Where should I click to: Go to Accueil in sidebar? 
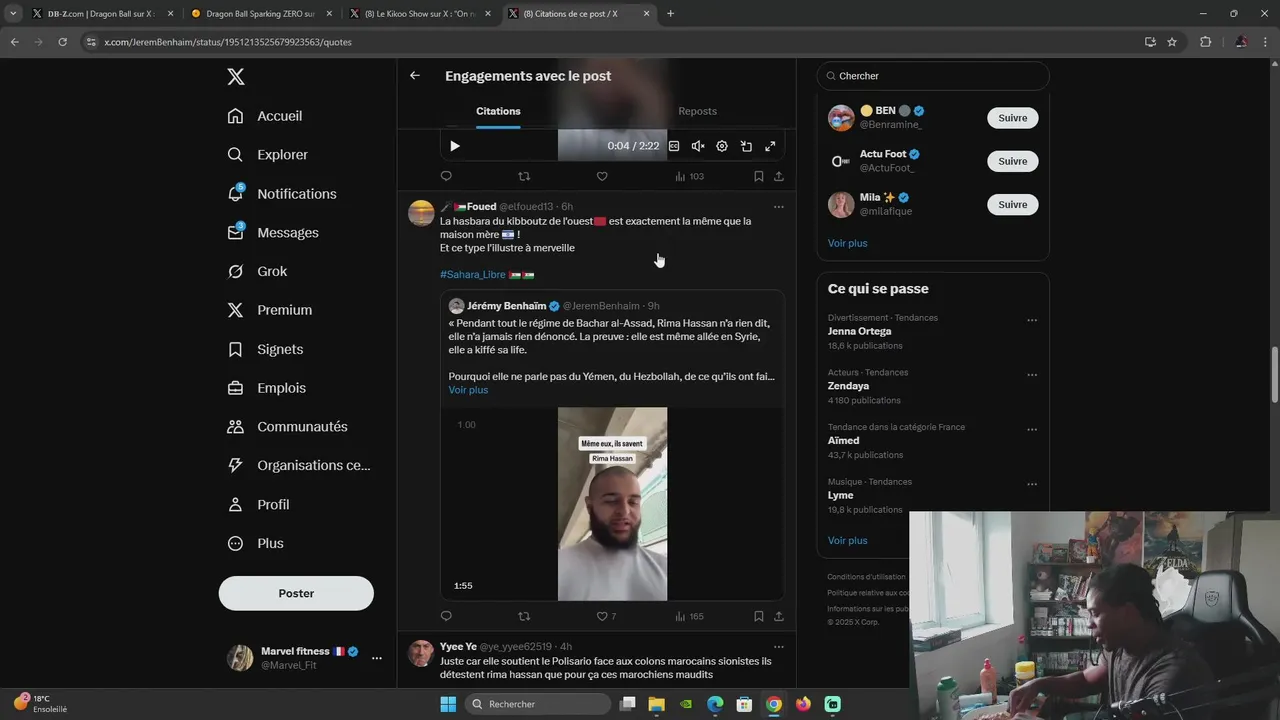coord(265,116)
